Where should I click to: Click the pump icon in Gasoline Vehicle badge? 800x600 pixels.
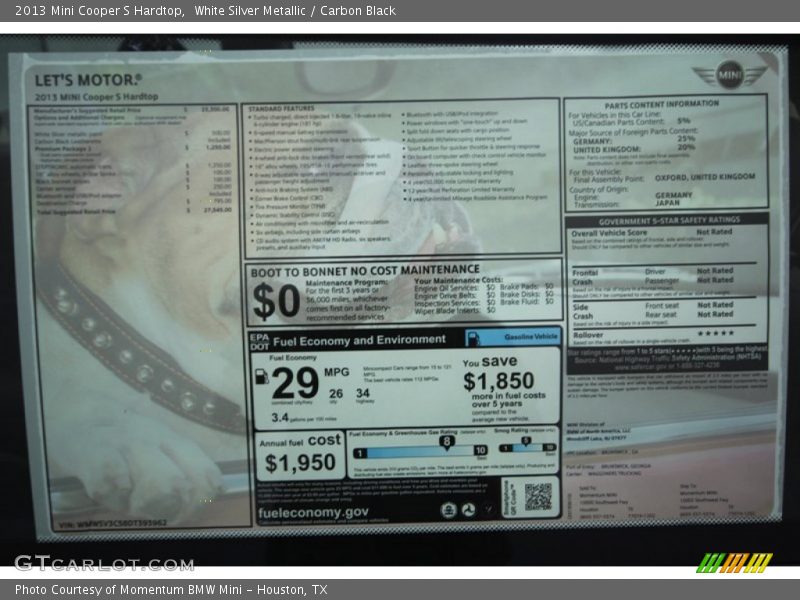pos(473,338)
